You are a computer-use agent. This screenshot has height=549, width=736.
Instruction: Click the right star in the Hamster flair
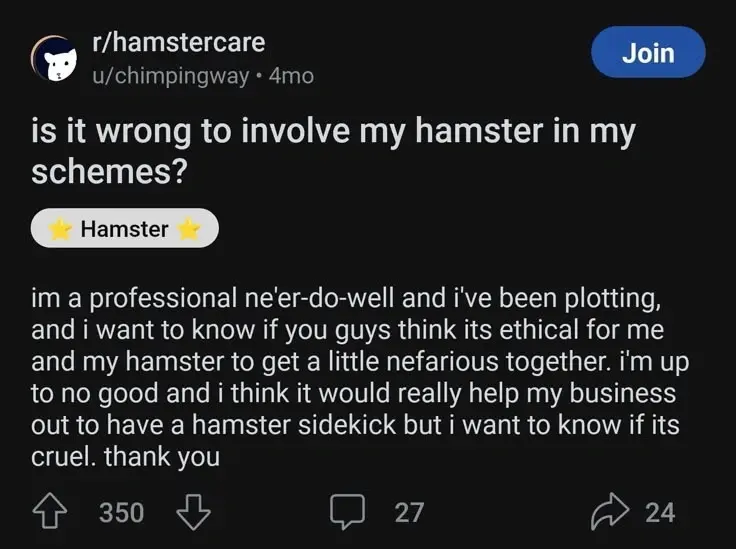click(189, 229)
